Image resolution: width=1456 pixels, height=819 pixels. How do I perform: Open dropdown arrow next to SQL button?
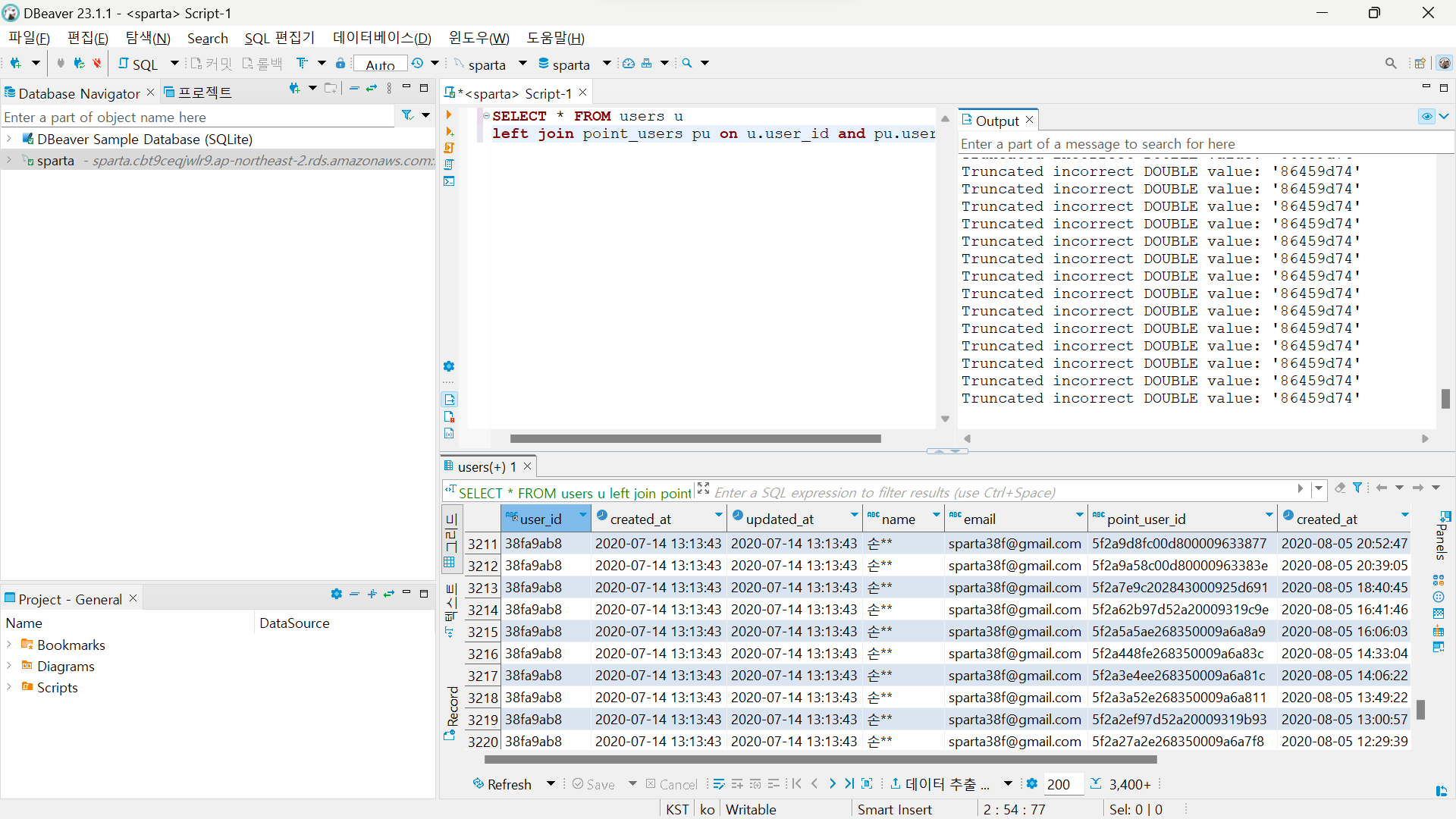tap(174, 64)
